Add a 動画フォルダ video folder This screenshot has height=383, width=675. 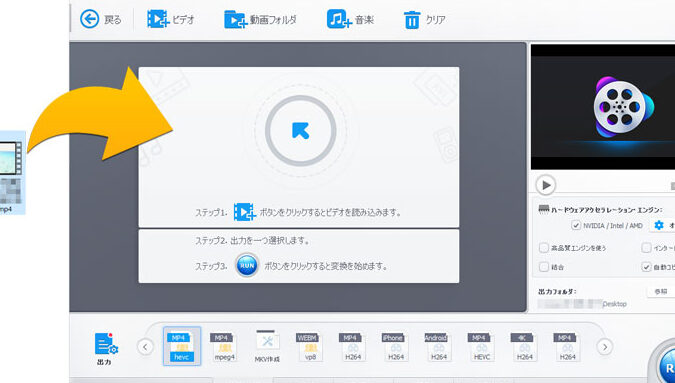[x=260, y=19]
